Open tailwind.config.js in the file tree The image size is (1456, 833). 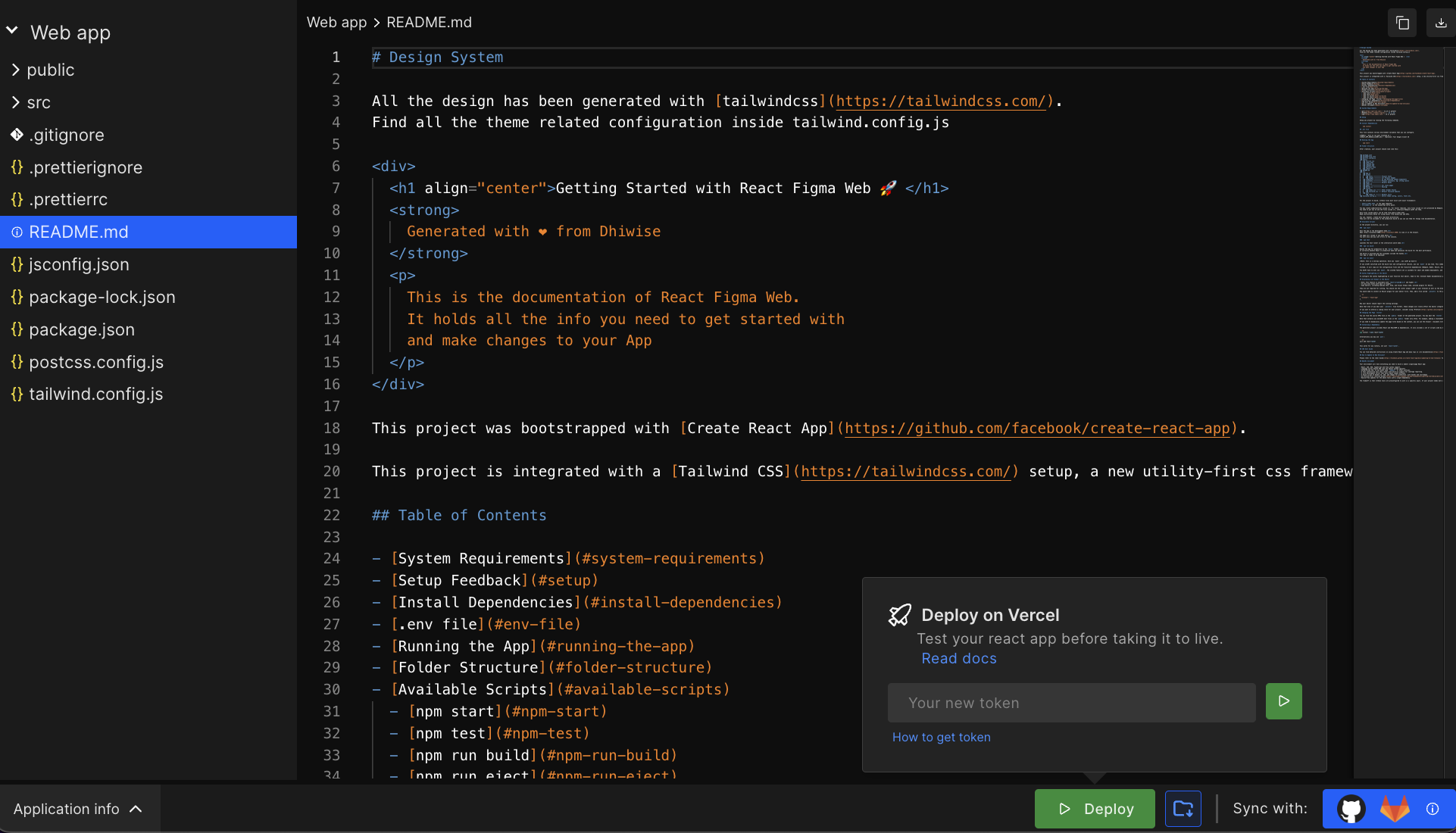(x=95, y=394)
